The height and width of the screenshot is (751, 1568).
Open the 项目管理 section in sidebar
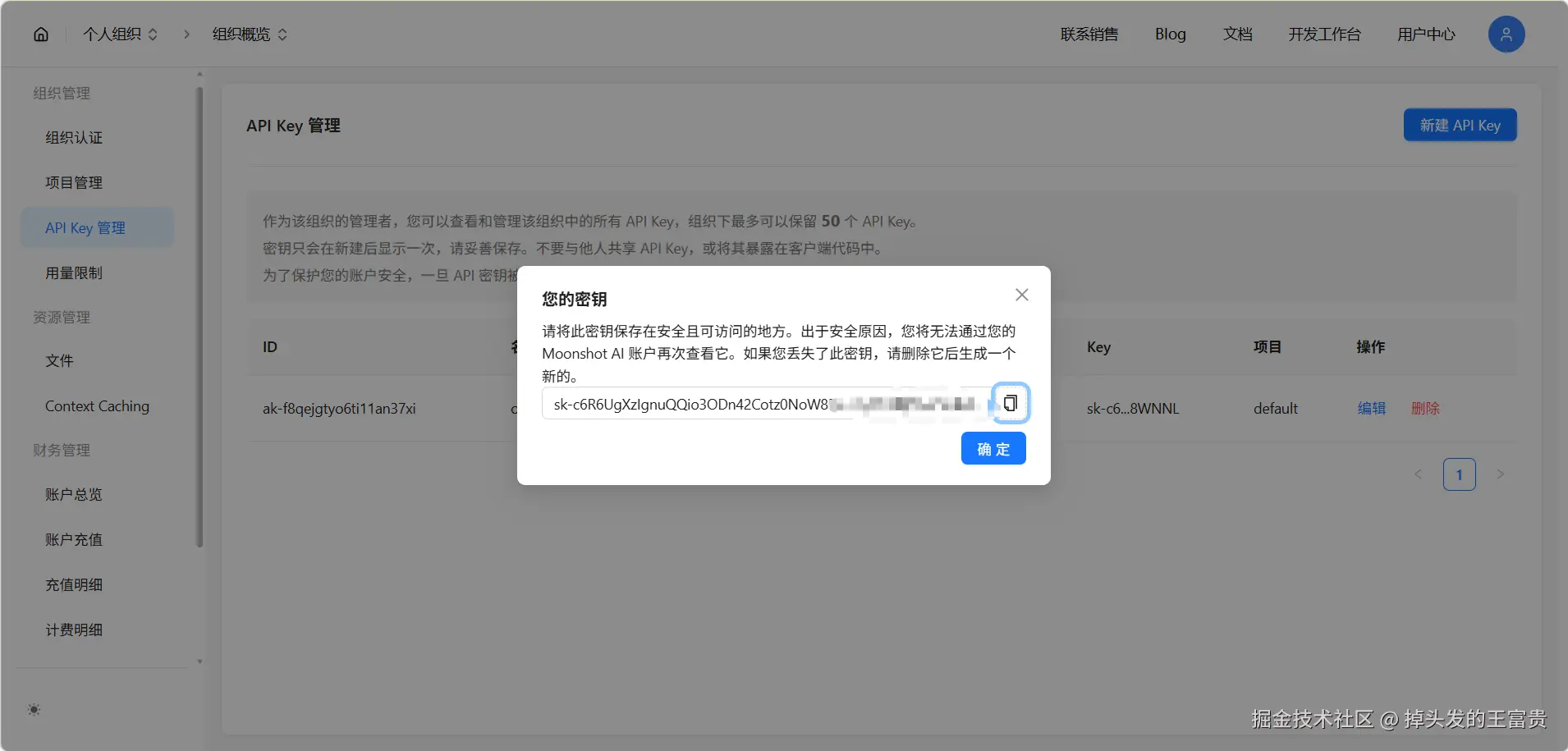pyautogui.click(x=74, y=182)
